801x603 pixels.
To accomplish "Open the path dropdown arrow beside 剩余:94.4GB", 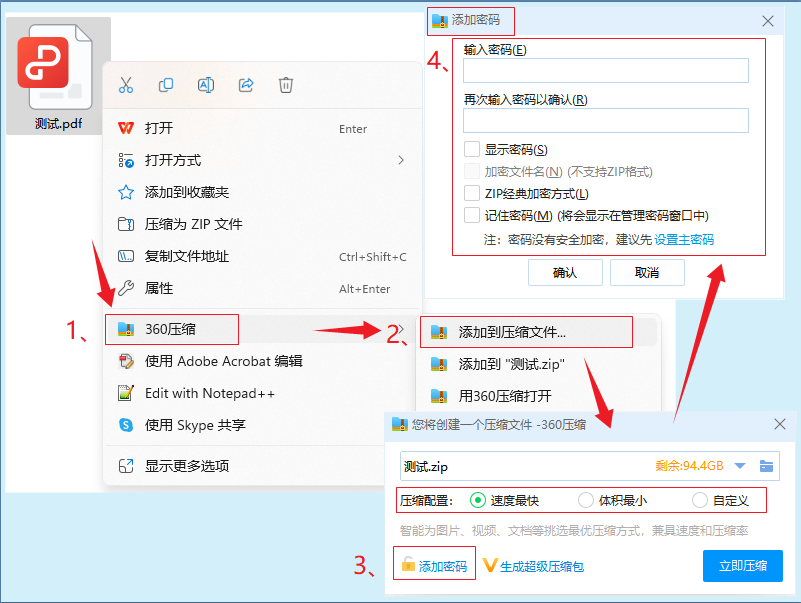I will (x=740, y=466).
